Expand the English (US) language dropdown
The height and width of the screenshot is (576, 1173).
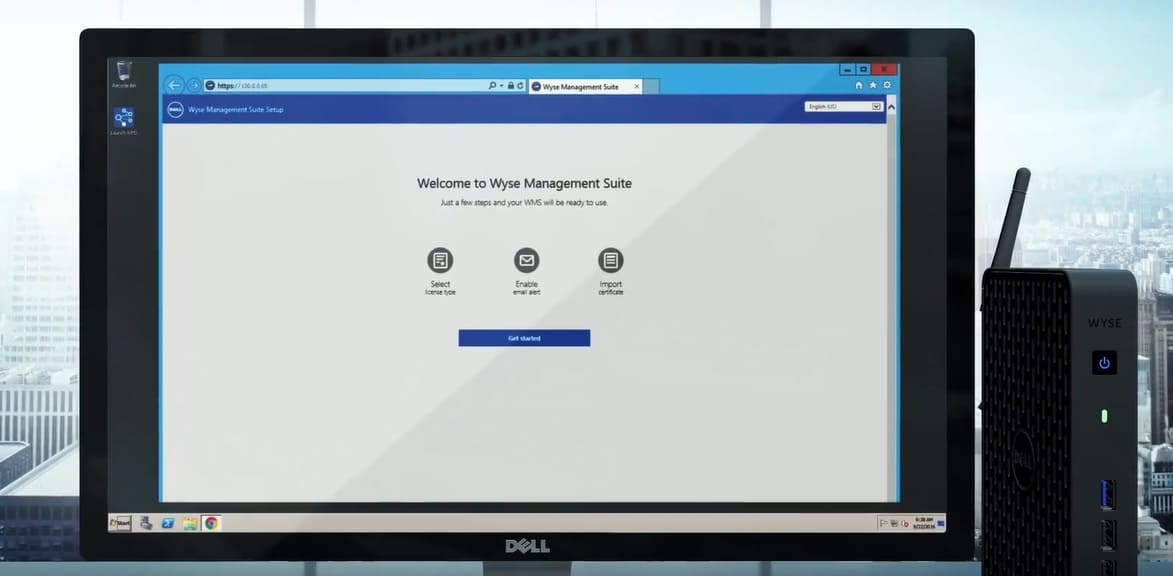[876, 106]
